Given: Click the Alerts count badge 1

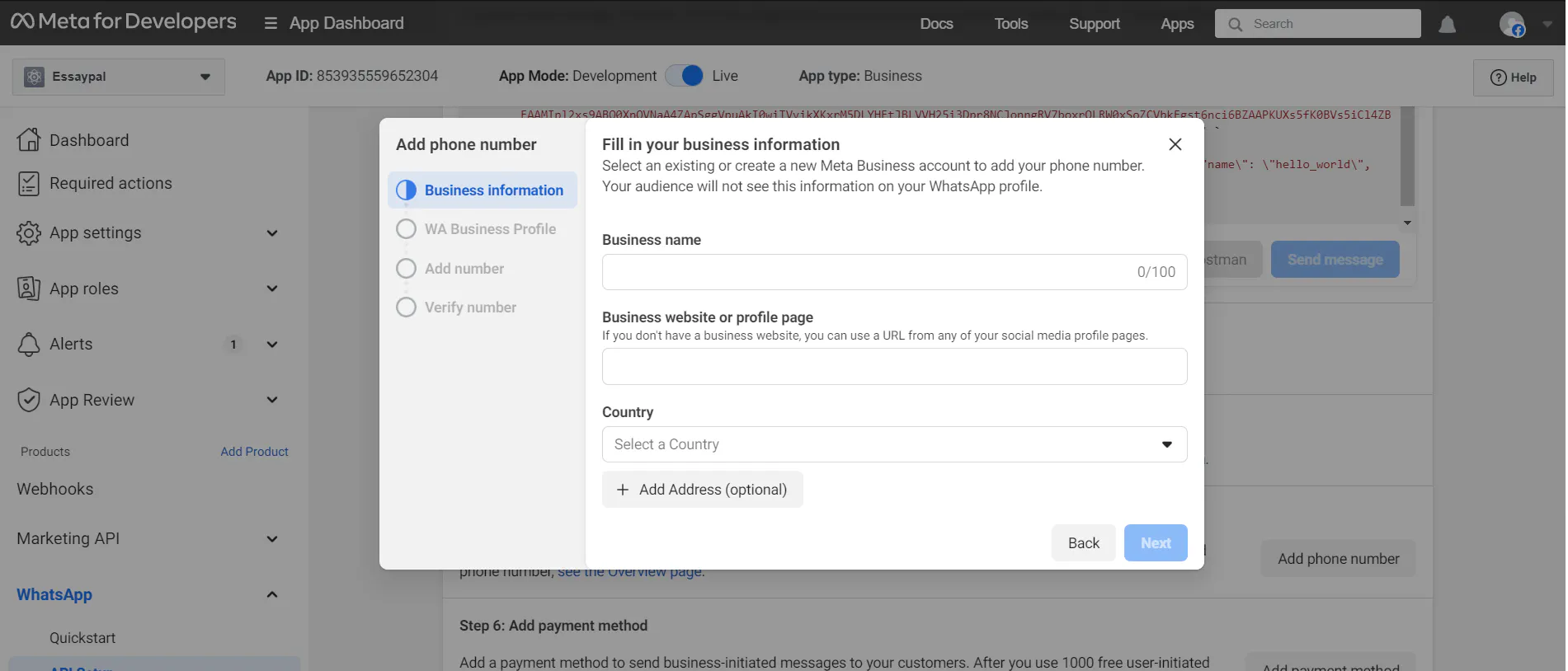Looking at the screenshot, I should tap(233, 345).
